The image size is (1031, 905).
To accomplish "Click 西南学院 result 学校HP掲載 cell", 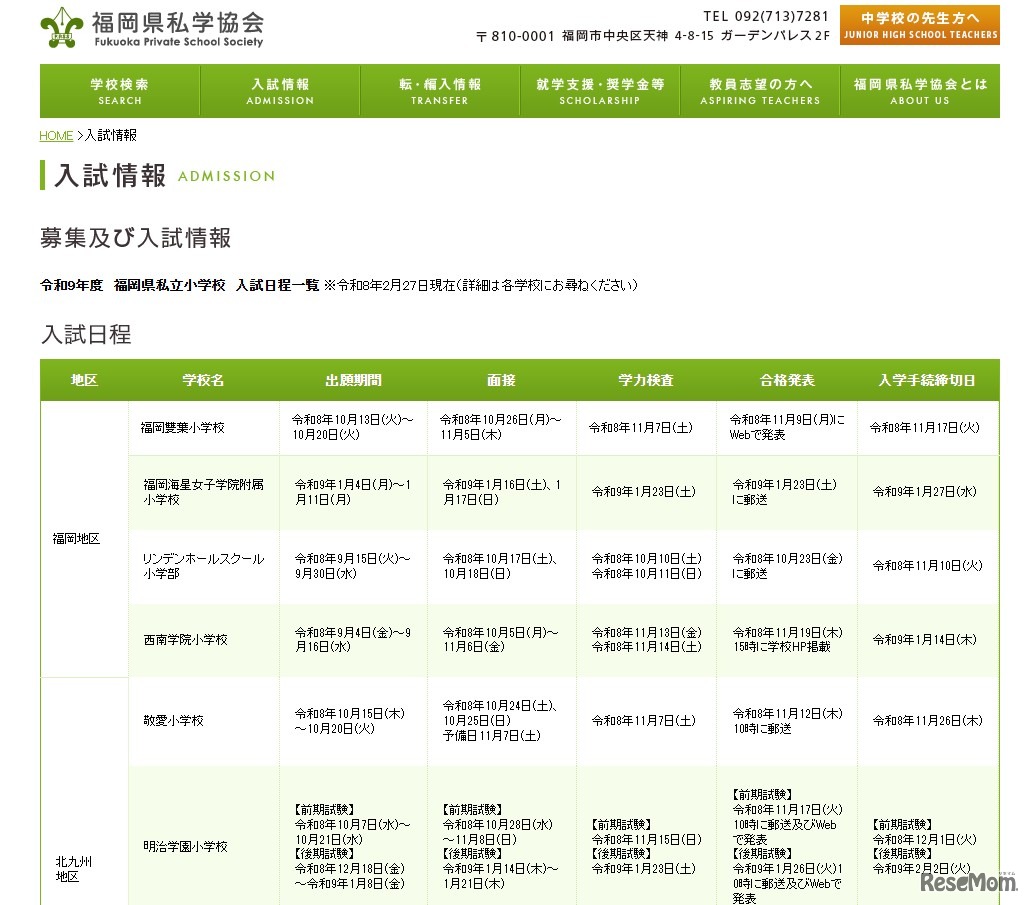I will point(787,640).
